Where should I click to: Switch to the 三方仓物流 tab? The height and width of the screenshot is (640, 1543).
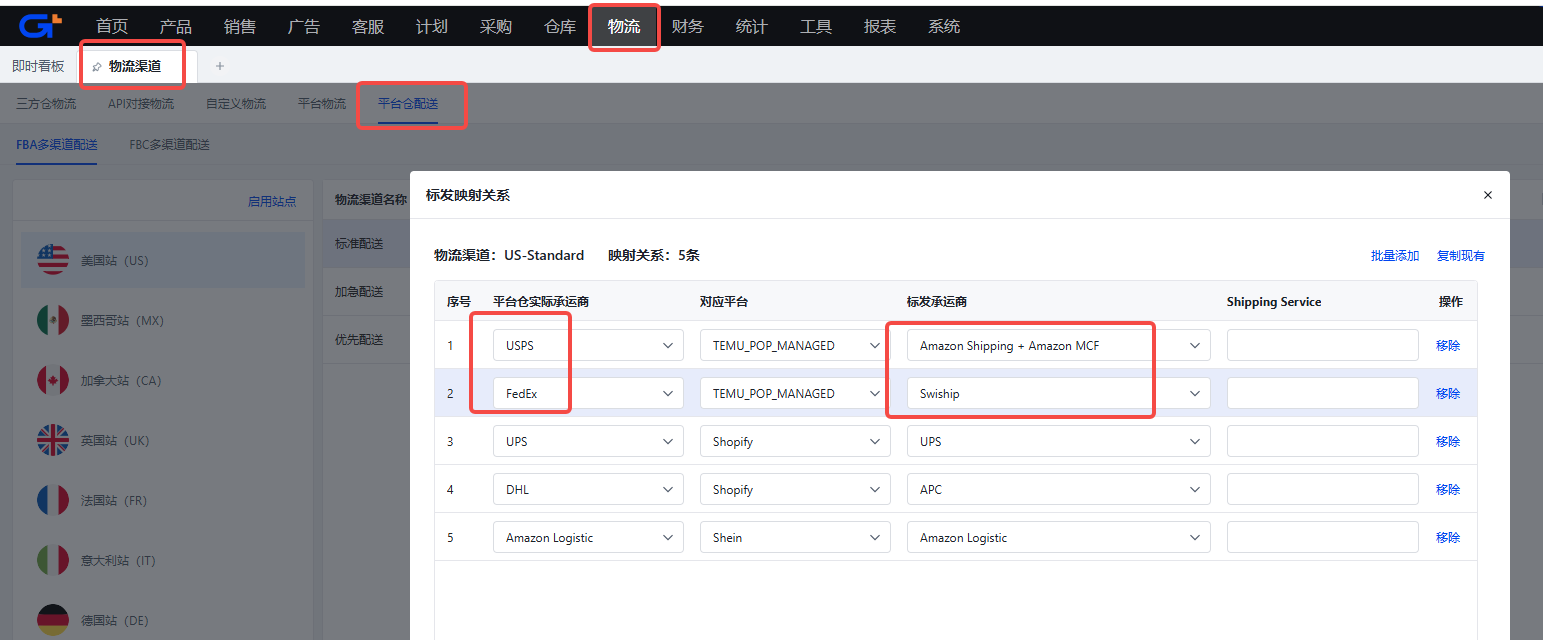tap(46, 103)
